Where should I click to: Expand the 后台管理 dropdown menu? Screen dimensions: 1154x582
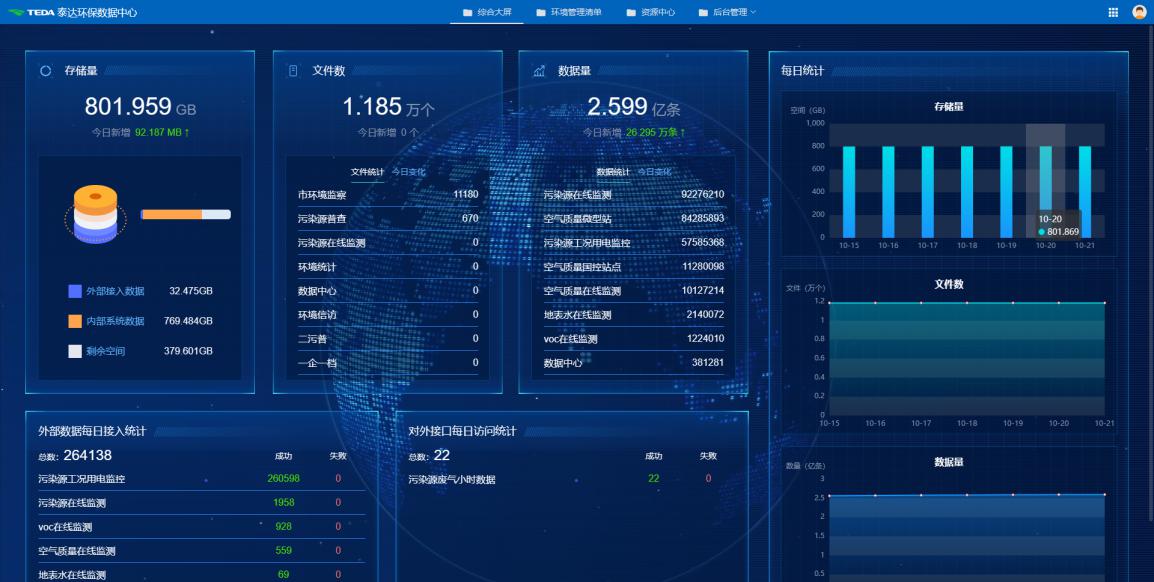pos(727,13)
